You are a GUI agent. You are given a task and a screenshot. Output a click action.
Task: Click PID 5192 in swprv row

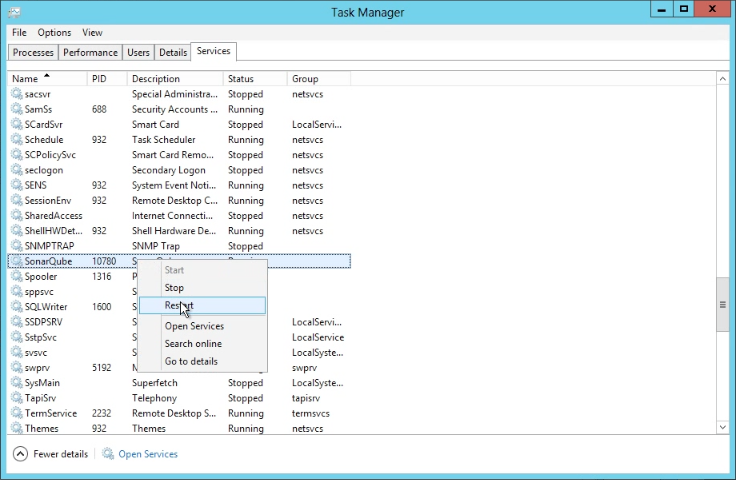101,367
